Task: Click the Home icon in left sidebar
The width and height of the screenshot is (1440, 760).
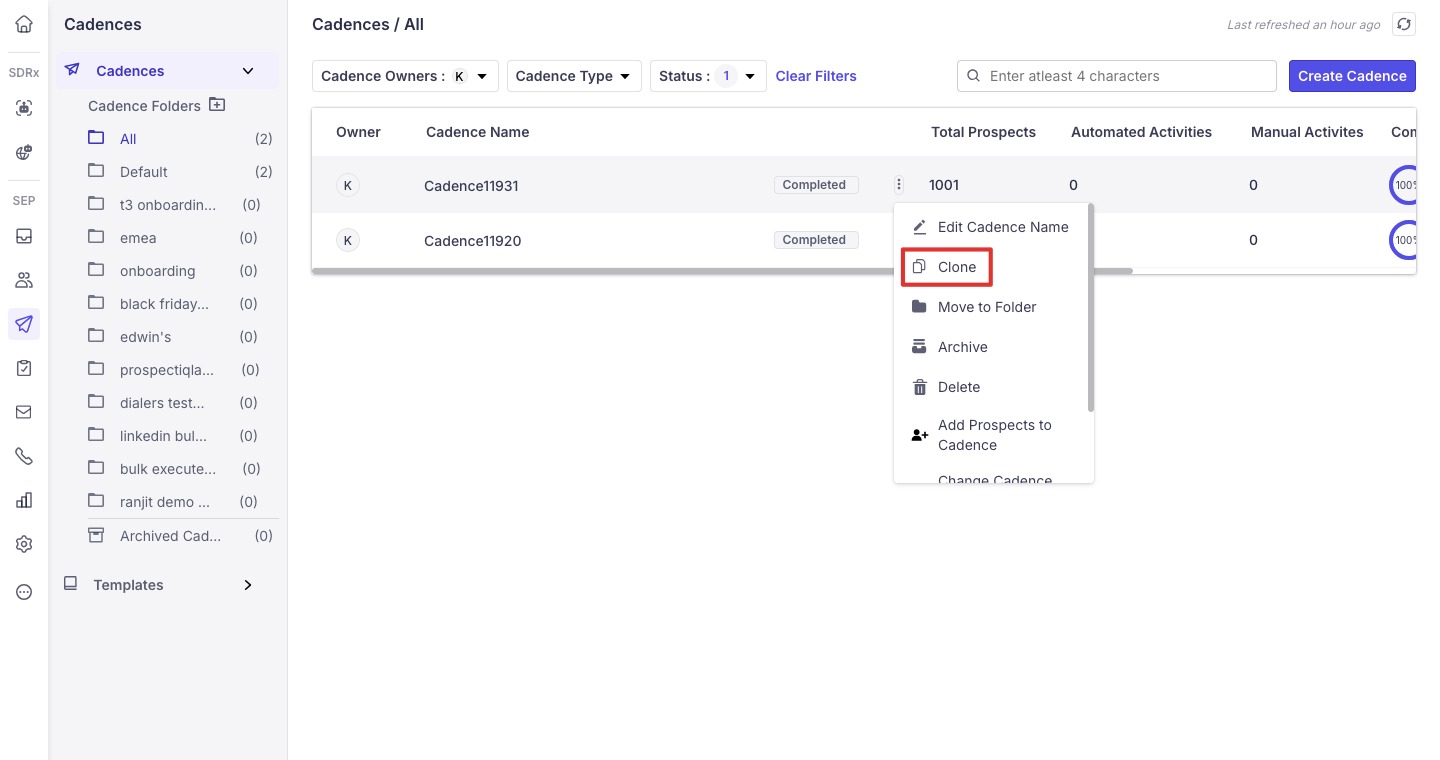Action: click(24, 24)
